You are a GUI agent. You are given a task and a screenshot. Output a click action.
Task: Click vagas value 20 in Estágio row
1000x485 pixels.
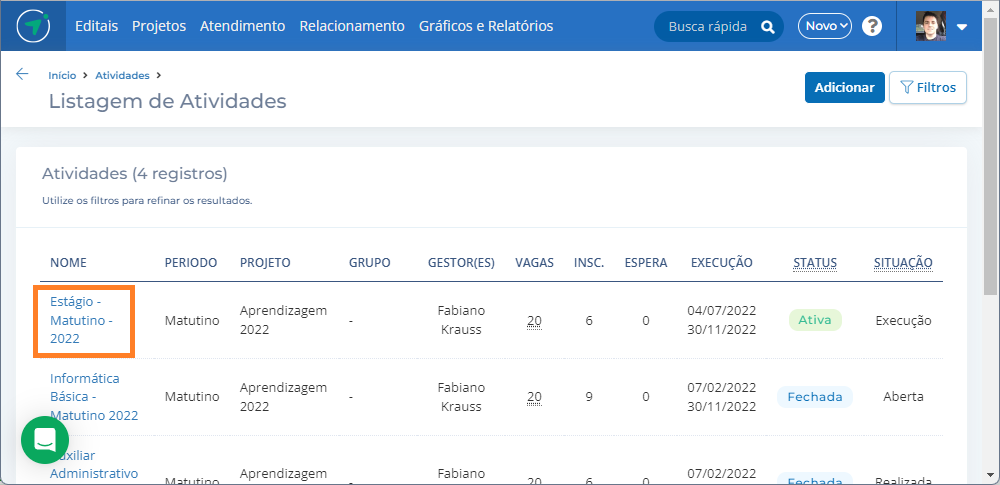(534, 320)
